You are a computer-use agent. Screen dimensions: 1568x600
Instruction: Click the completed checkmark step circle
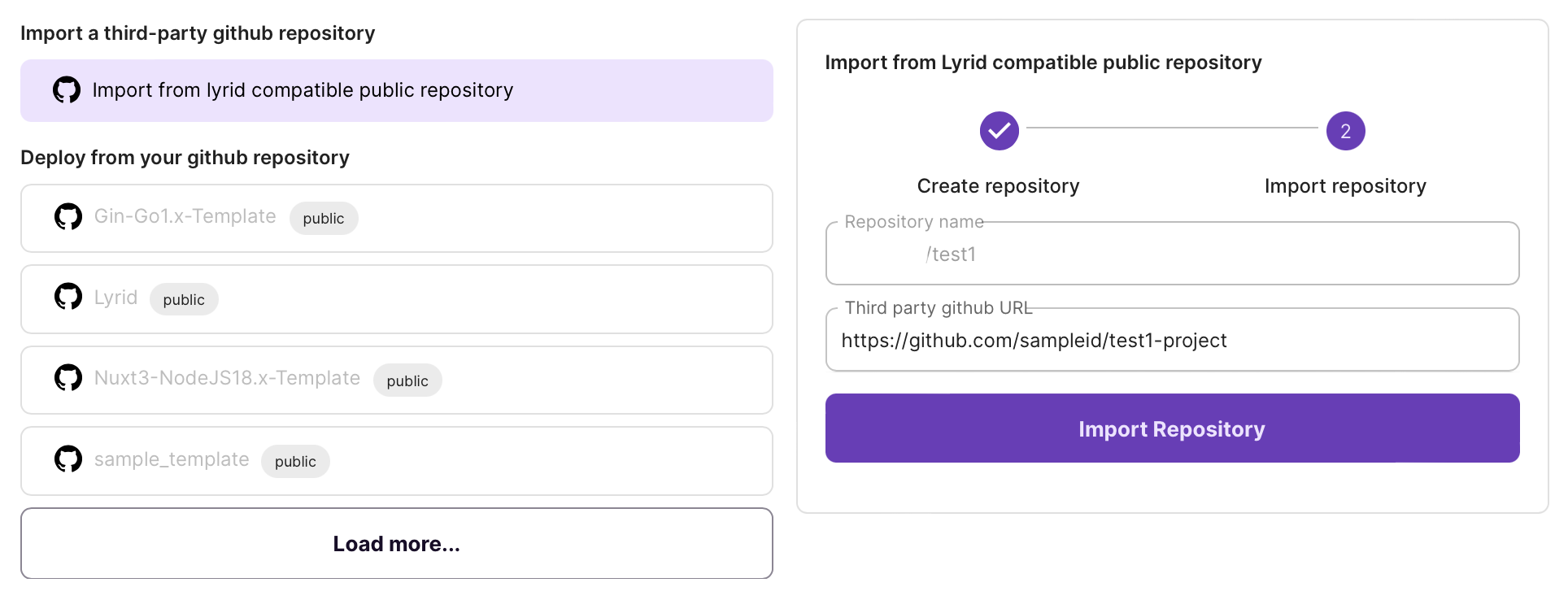pos(999,131)
